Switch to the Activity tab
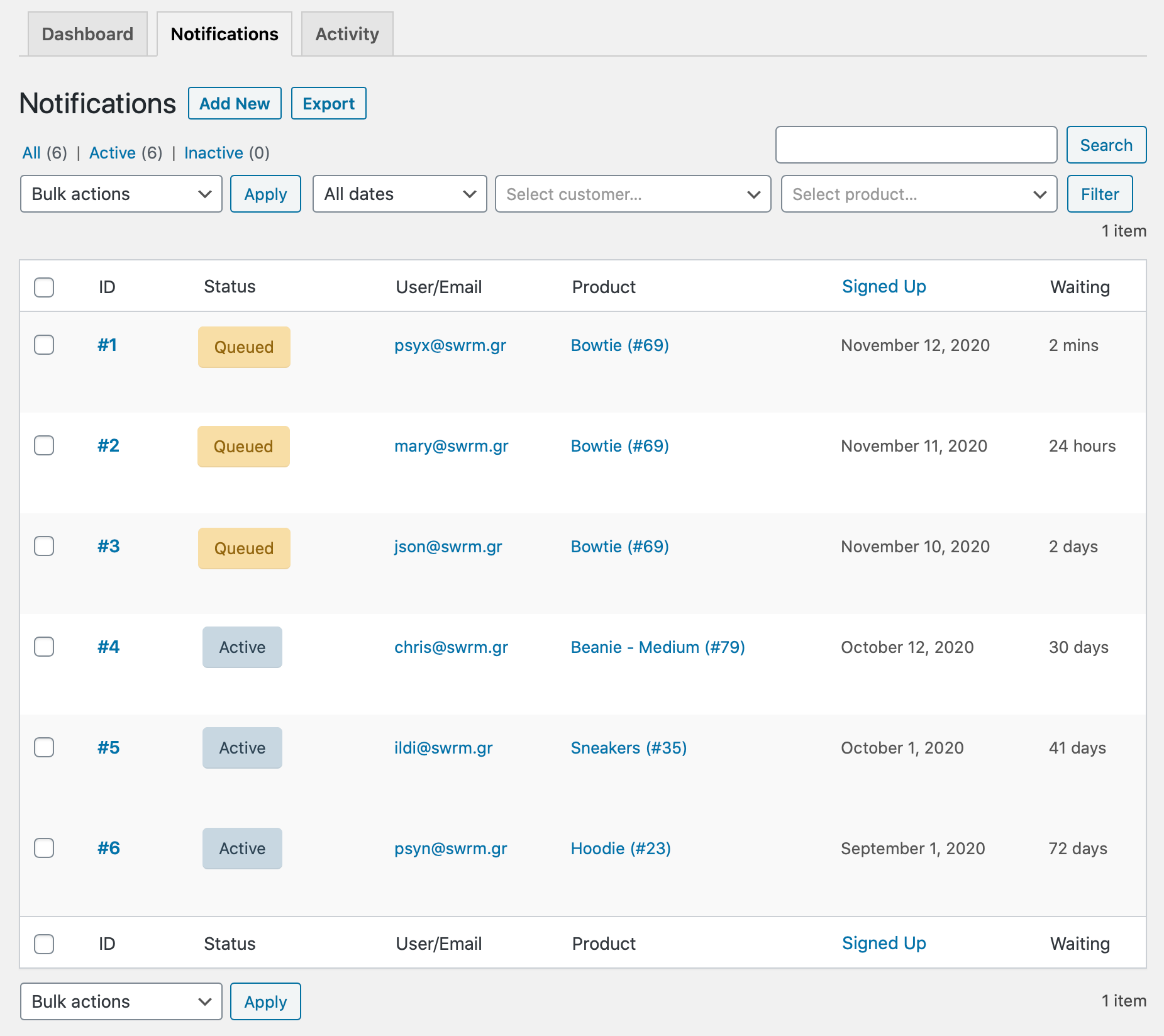 [x=346, y=34]
